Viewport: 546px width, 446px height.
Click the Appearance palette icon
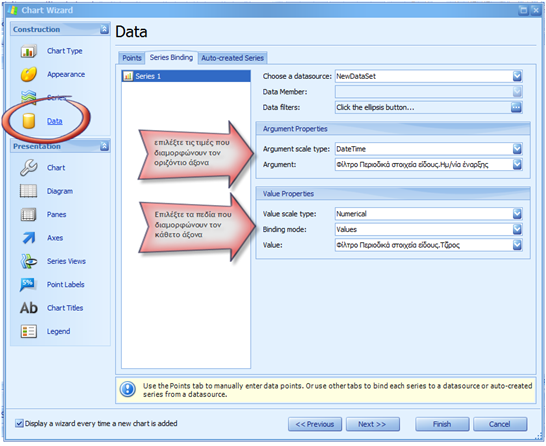pos(29,74)
